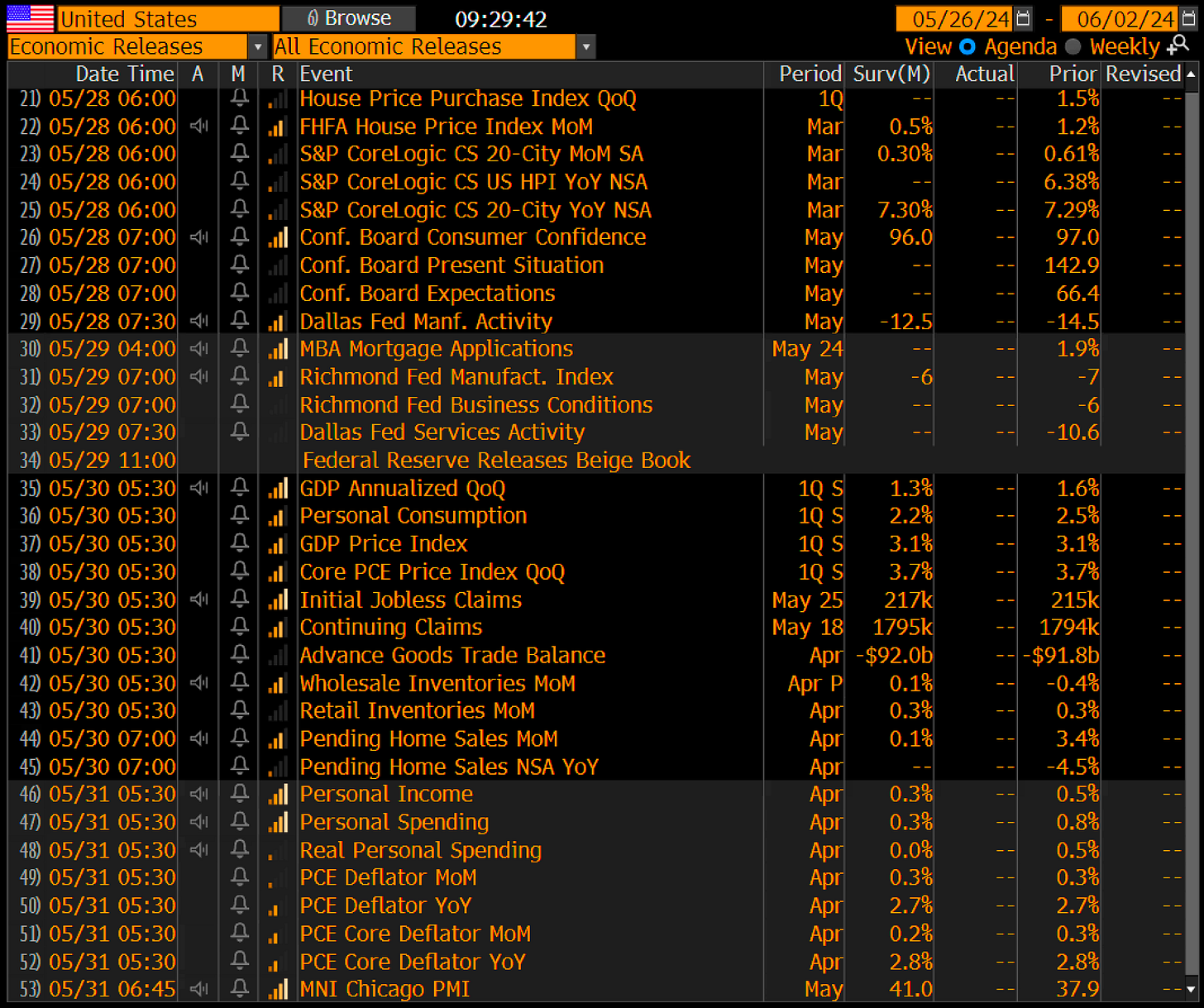This screenshot has height=1008, width=1204.
Task: Click the United States country selector field
Action: tap(169, 18)
